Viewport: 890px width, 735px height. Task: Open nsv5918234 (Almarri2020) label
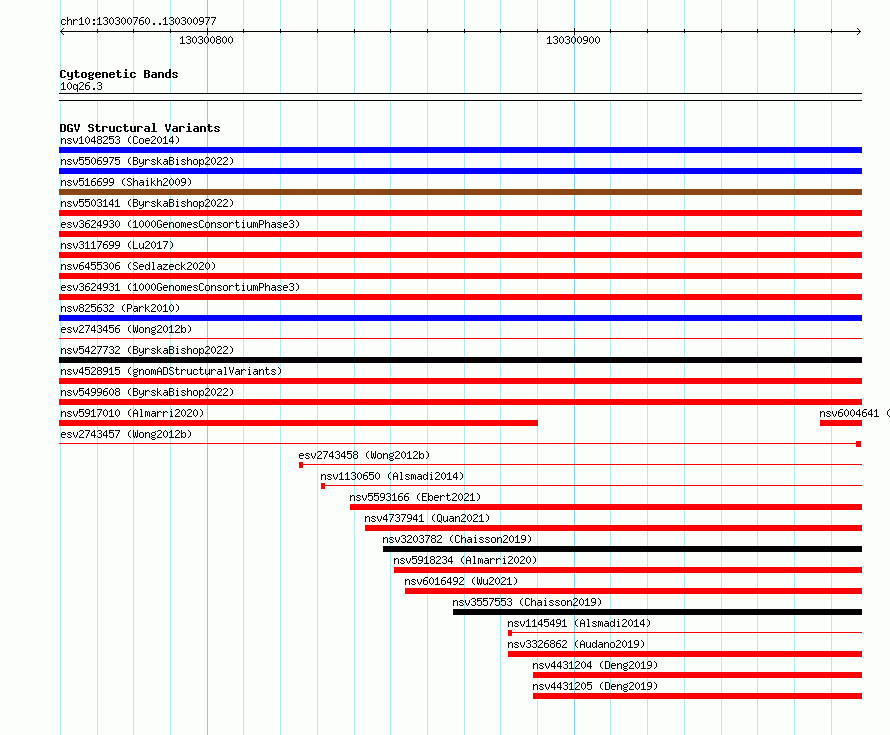click(465, 560)
